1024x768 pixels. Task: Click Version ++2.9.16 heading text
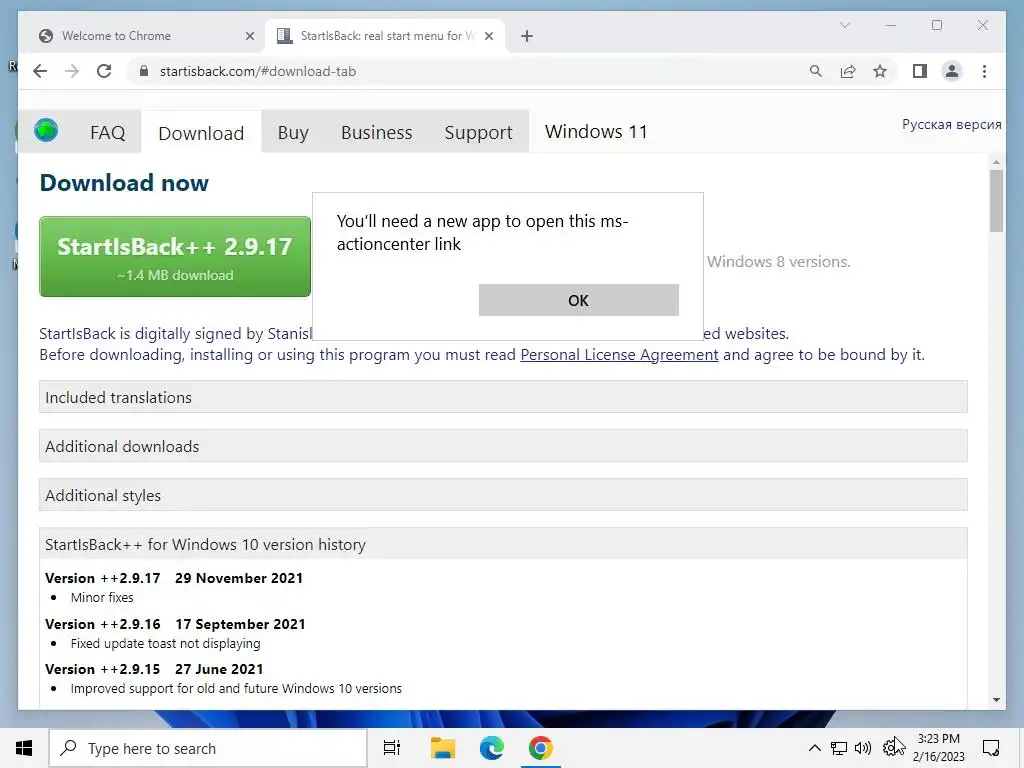[x=103, y=624]
